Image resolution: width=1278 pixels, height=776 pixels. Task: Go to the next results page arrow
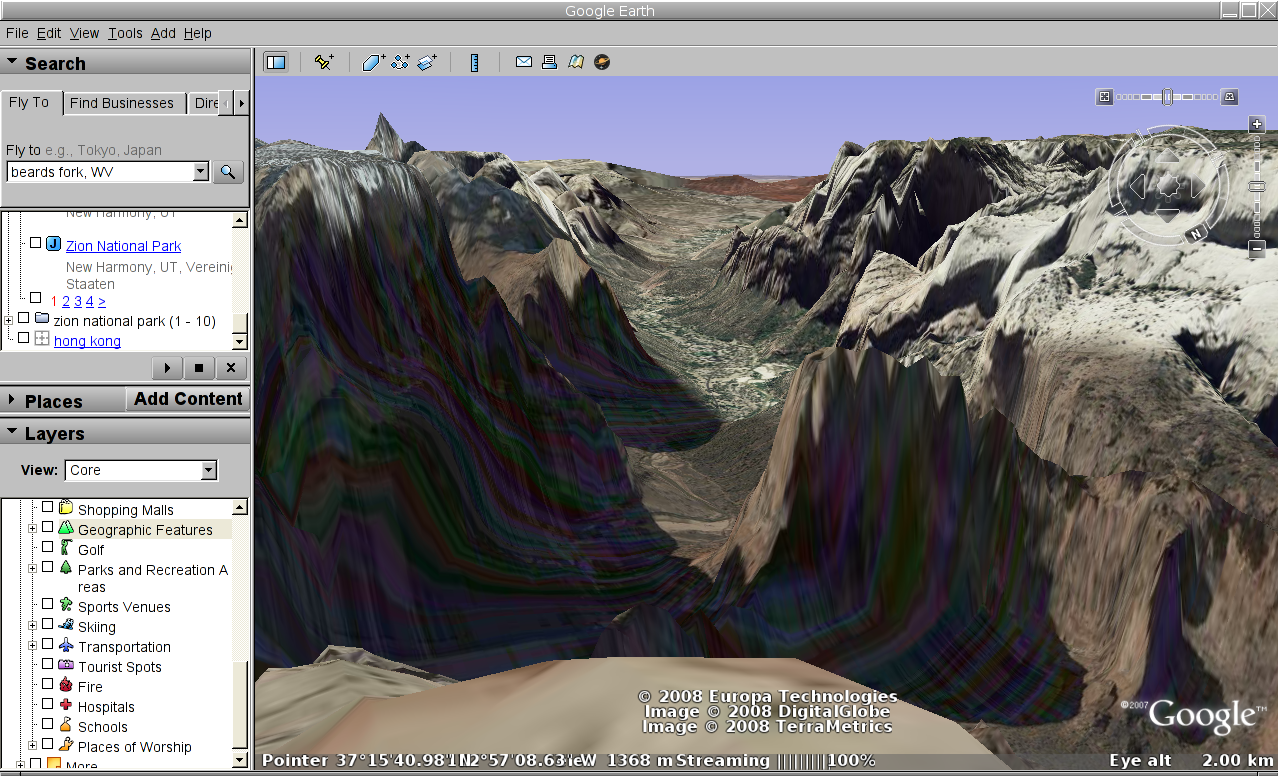102,301
